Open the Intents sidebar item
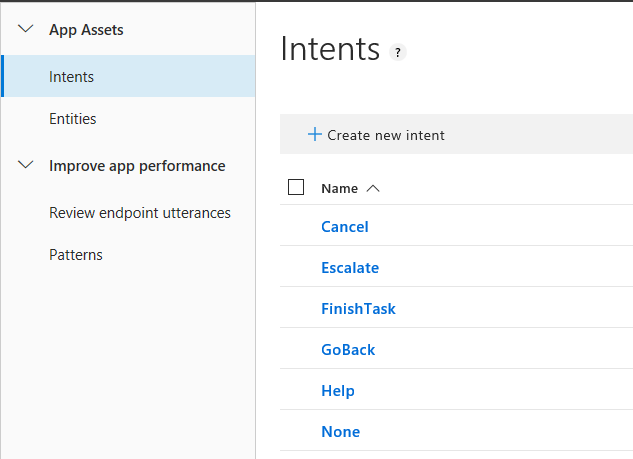 coord(71,76)
